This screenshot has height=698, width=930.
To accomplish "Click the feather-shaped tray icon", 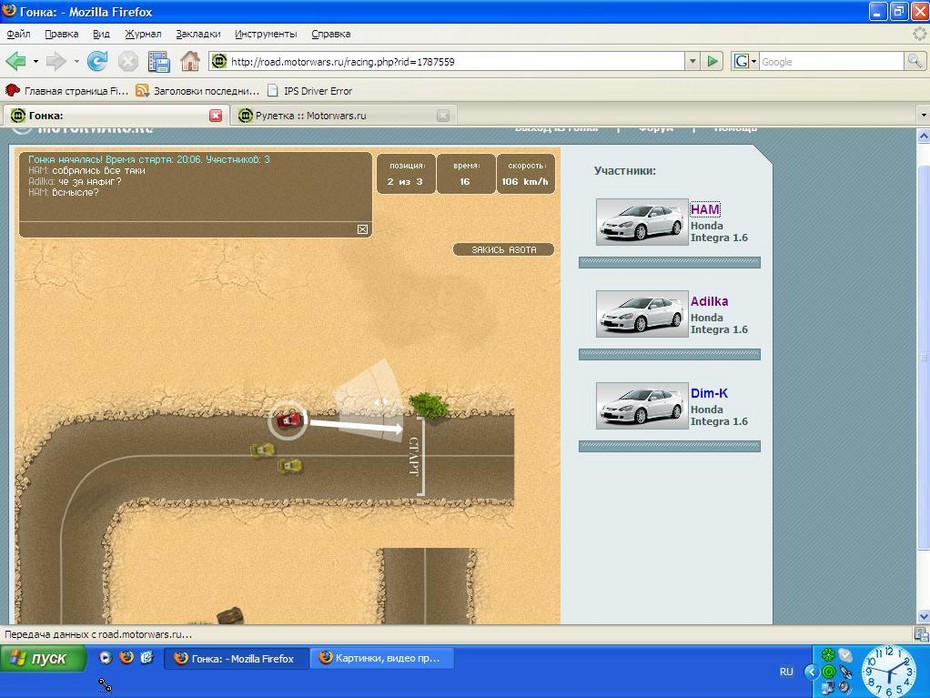I will [x=846, y=672].
